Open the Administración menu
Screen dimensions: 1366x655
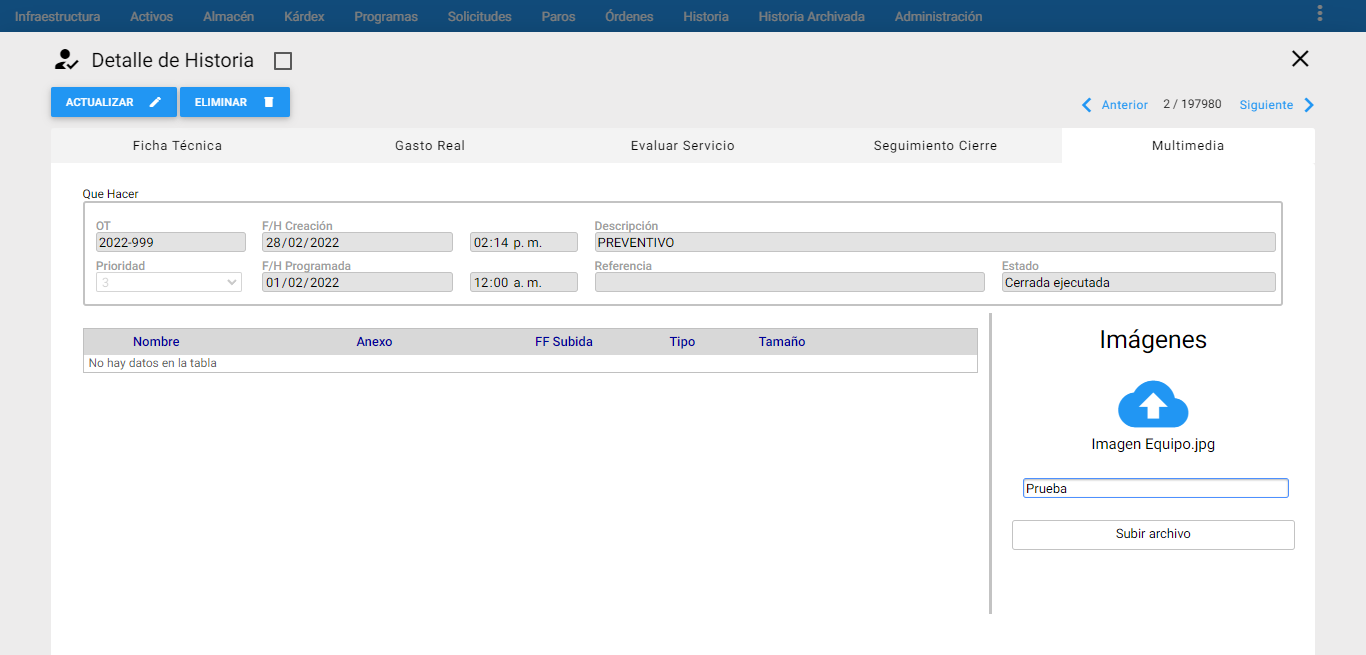(x=938, y=16)
